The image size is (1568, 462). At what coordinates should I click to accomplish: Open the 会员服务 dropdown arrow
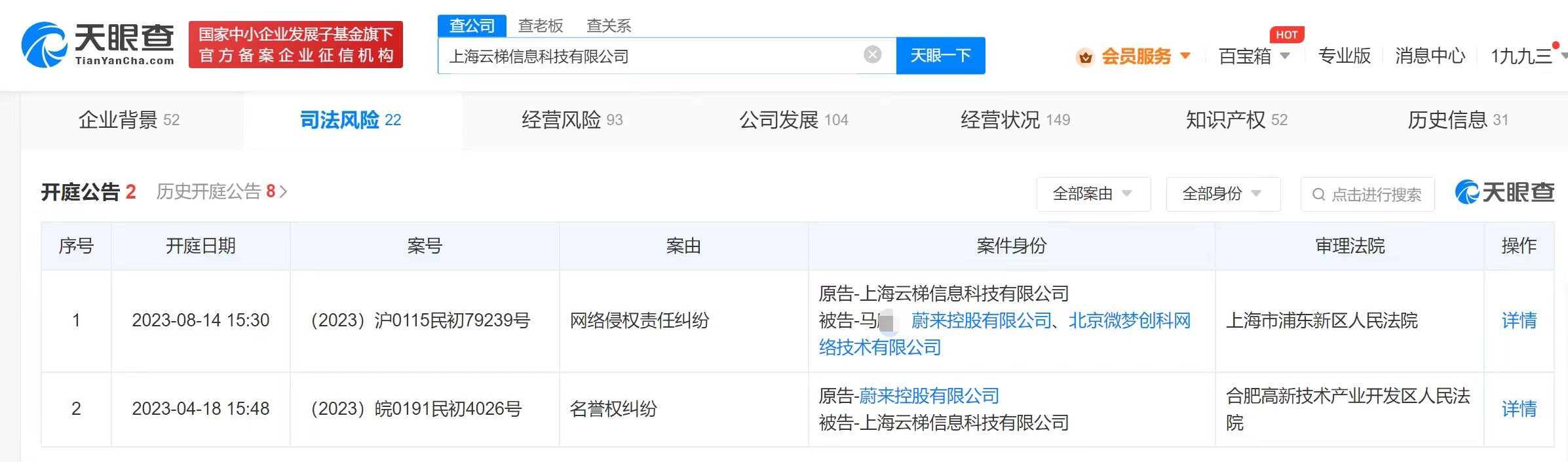point(1185,56)
